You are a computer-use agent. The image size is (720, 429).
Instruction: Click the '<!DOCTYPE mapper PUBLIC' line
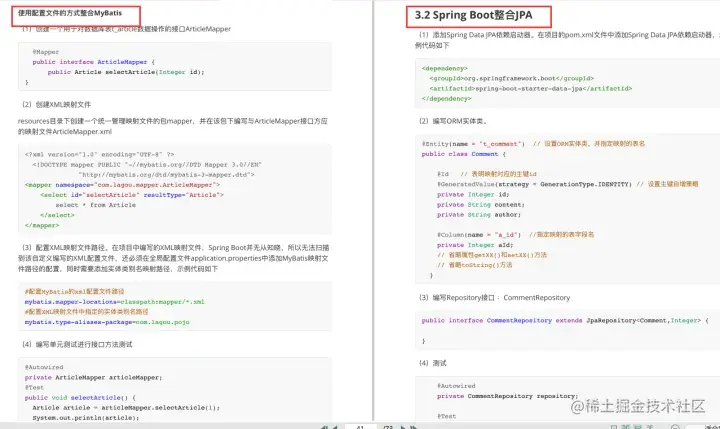[147, 164]
